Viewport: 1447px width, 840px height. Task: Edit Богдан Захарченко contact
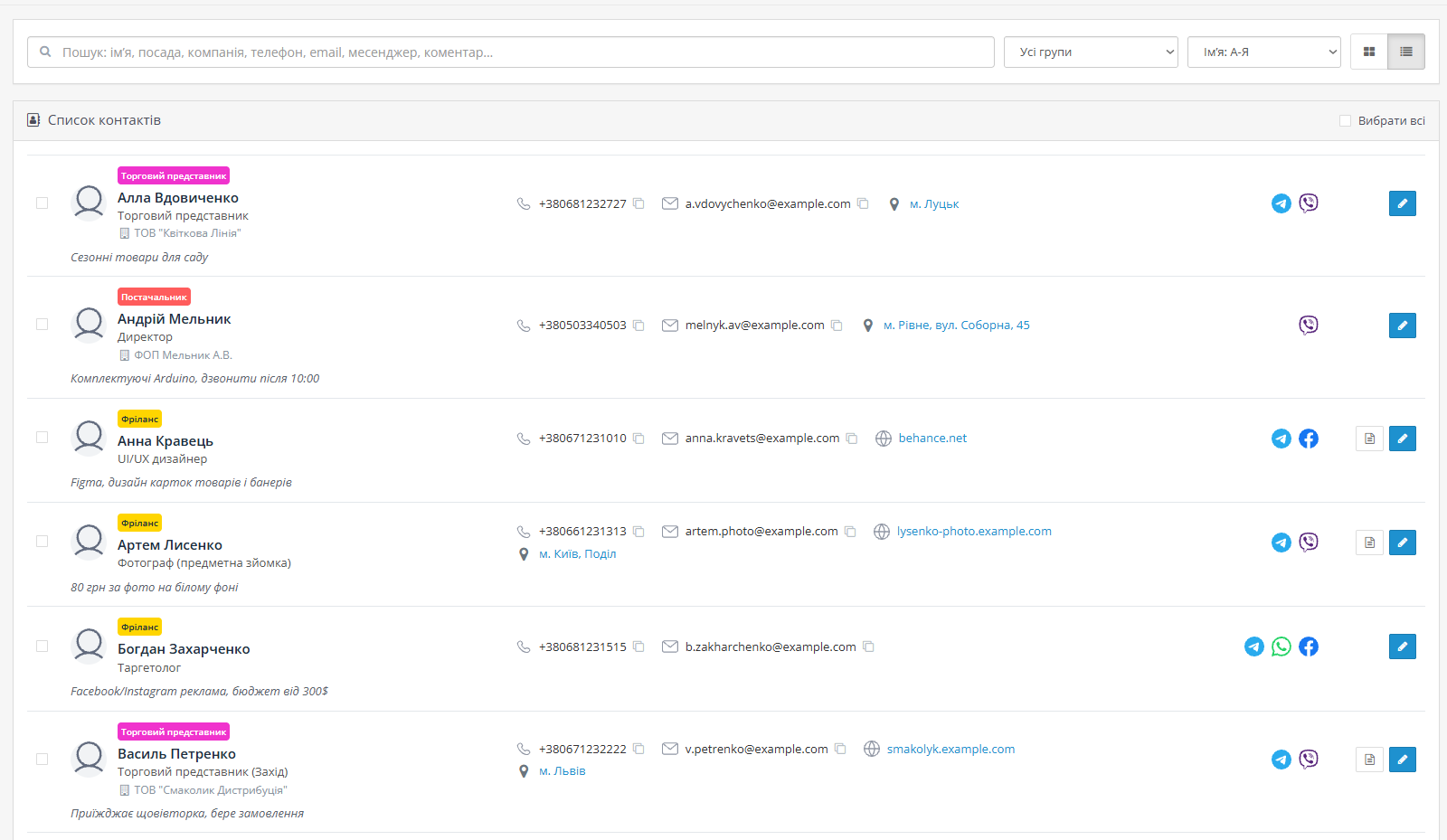coord(1403,647)
